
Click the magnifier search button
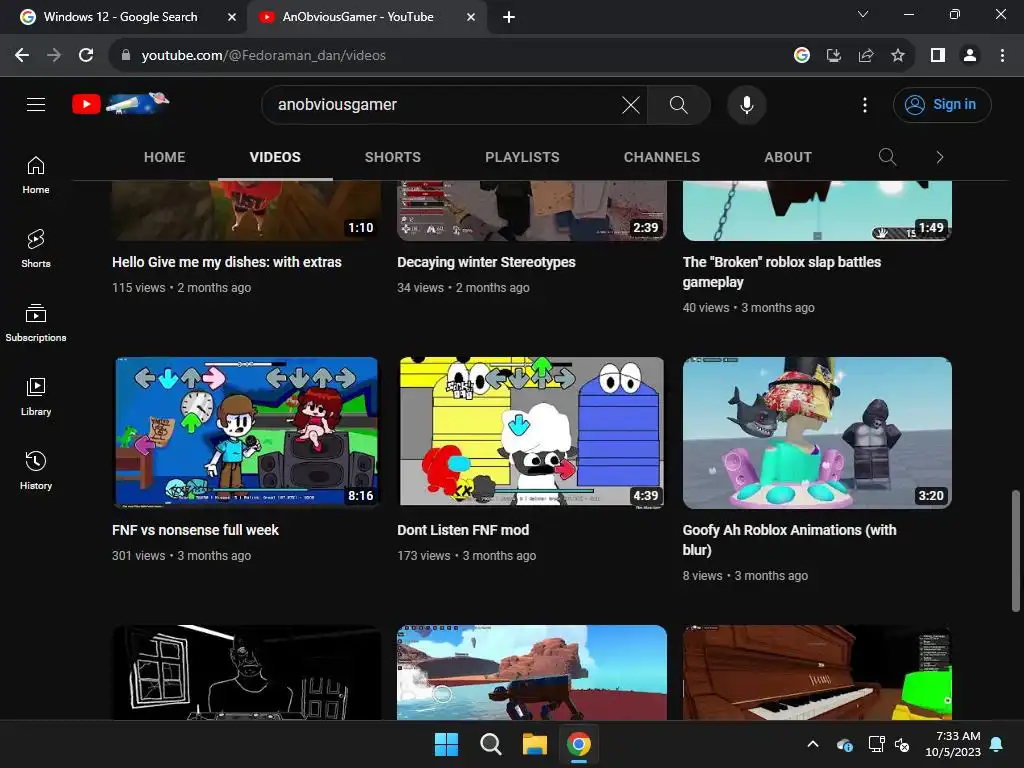(x=679, y=104)
